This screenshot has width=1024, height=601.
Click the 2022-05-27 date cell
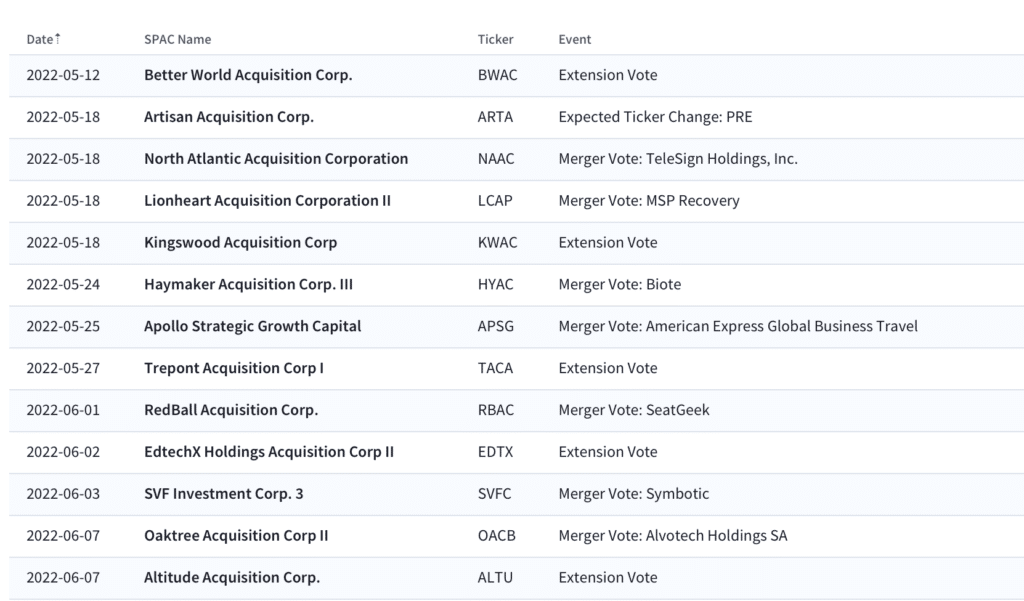click(x=63, y=368)
